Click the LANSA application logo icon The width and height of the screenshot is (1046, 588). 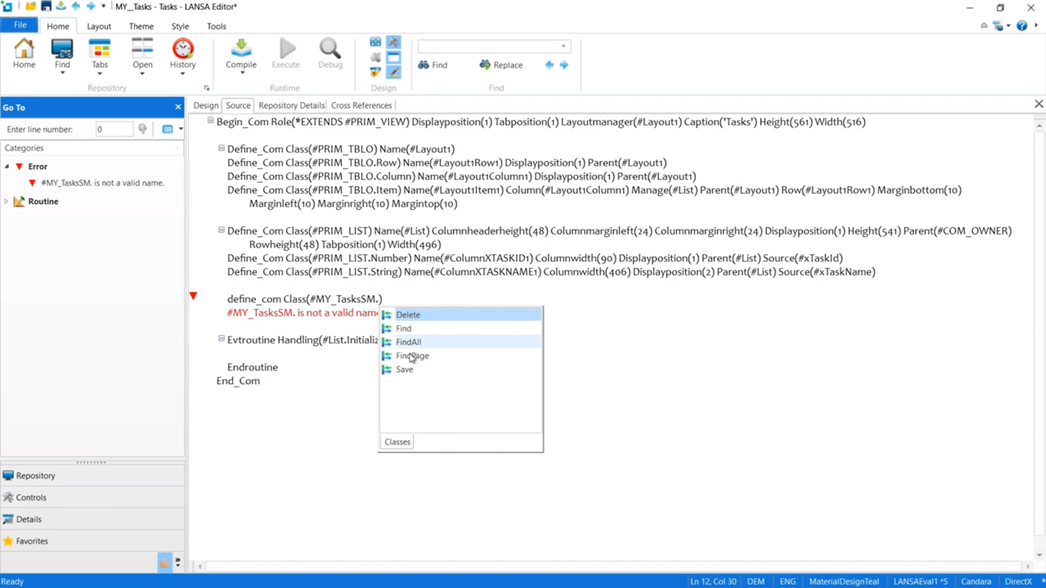click(7, 6)
